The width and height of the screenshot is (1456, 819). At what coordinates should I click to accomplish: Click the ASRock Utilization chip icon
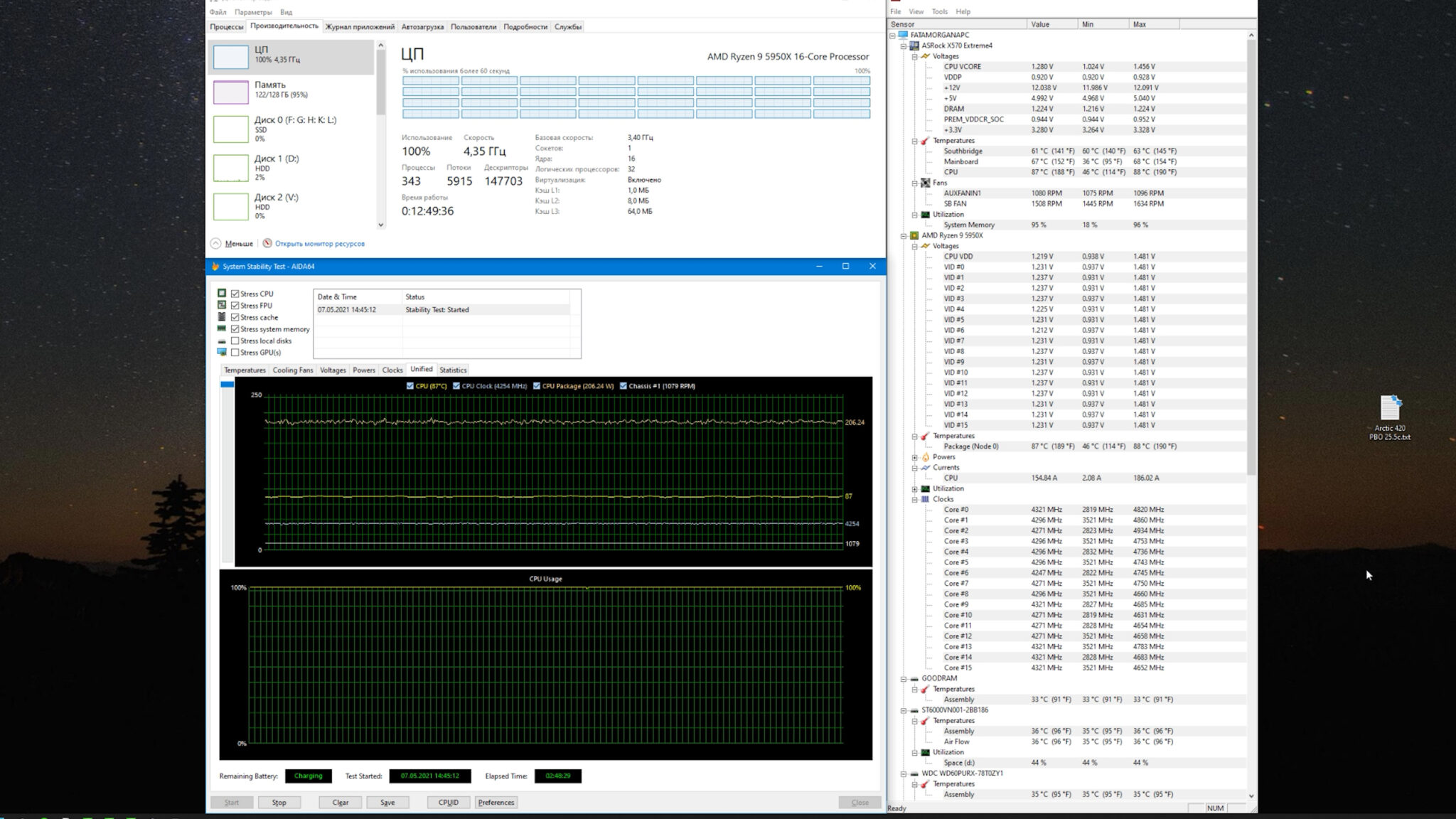tap(925, 214)
